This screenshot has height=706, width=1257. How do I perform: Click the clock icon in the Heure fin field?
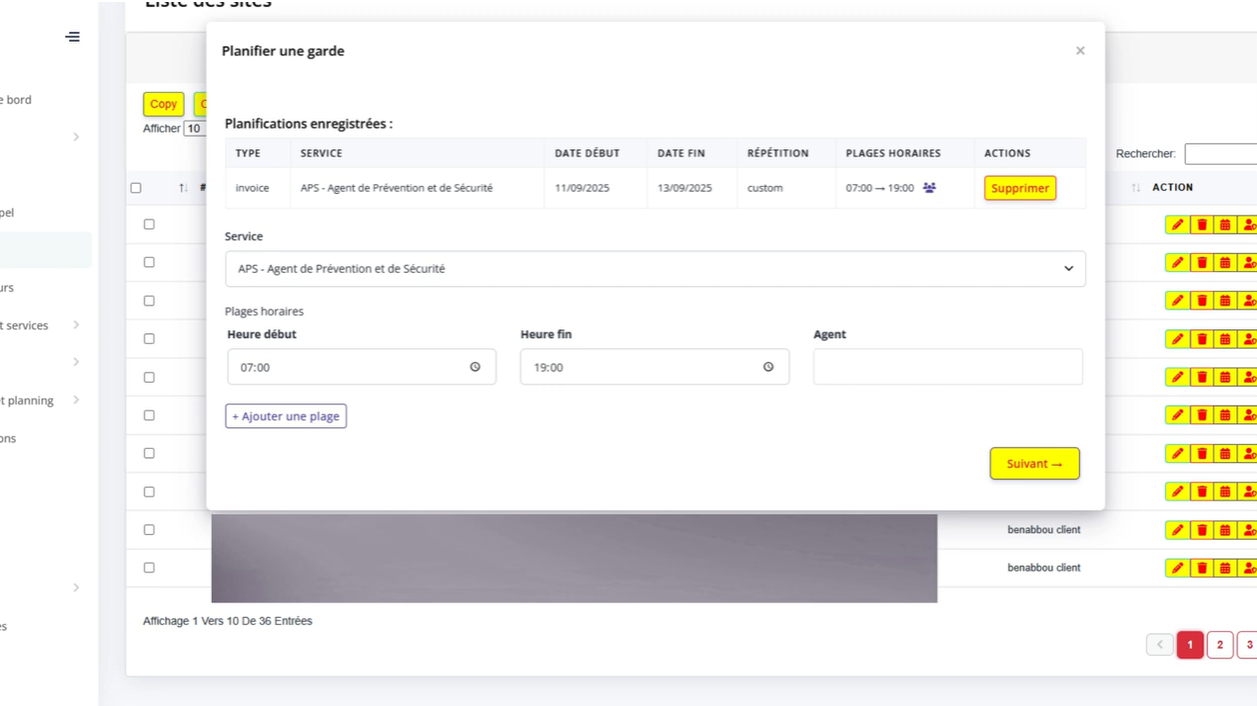tap(768, 367)
